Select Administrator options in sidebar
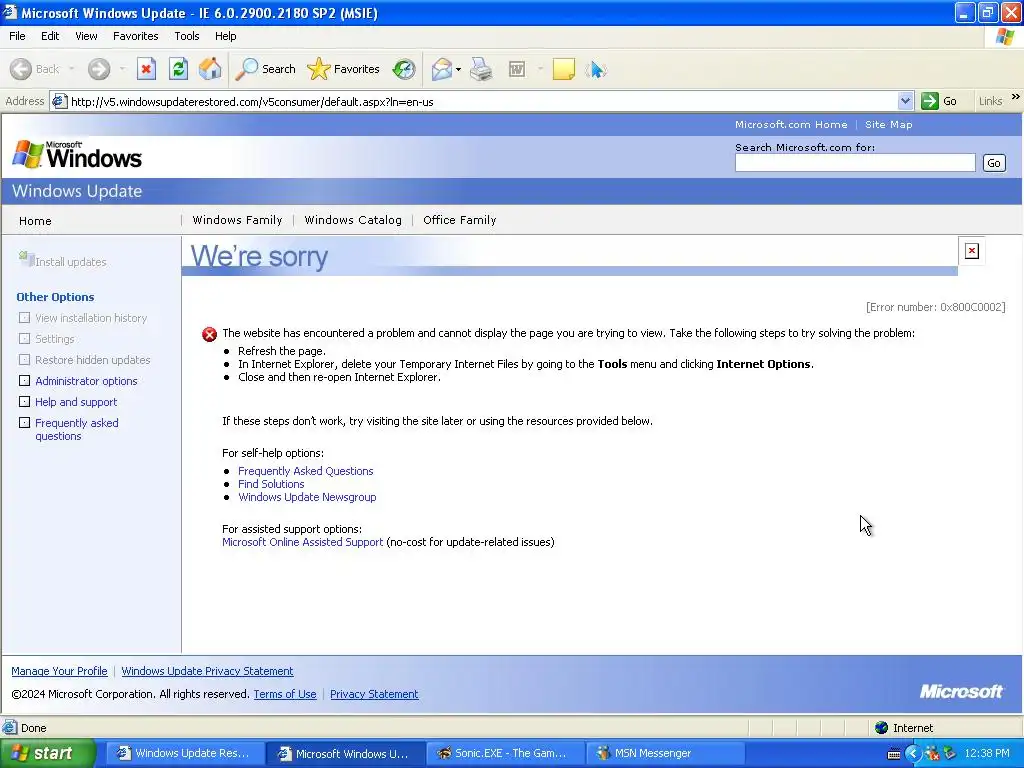The image size is (1024, 768). [x=86, y=381]
